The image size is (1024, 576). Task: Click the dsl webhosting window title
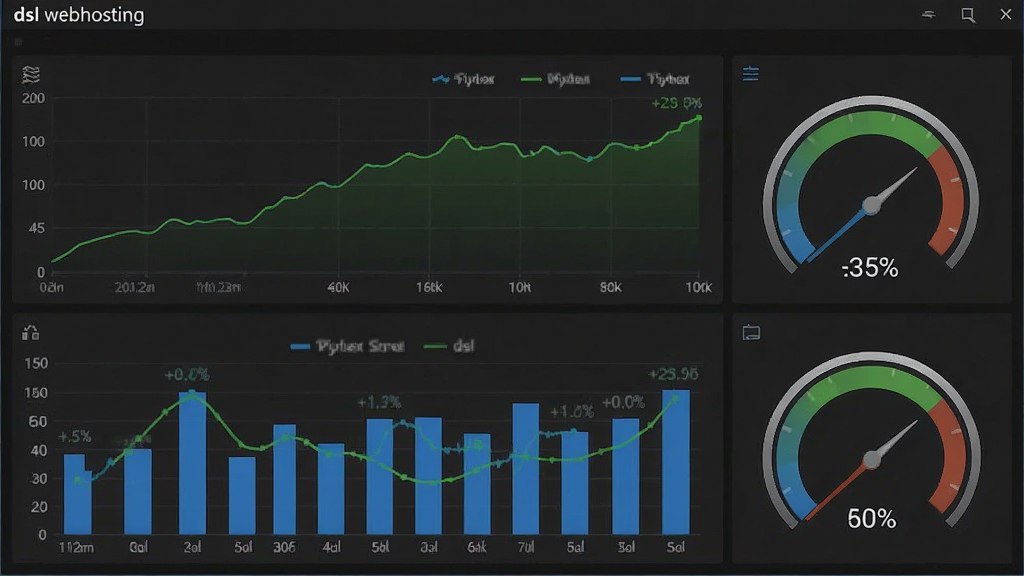point(79,14)
